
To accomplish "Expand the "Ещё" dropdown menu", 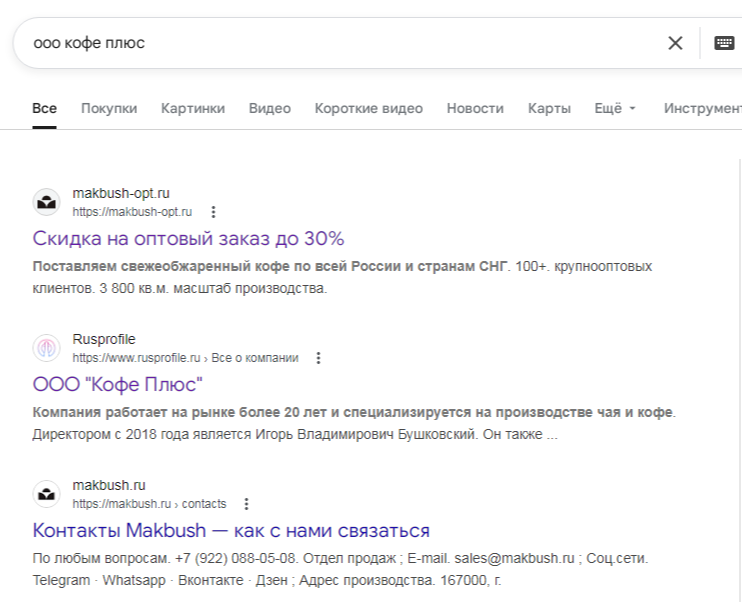I will [x=615, y=108].
